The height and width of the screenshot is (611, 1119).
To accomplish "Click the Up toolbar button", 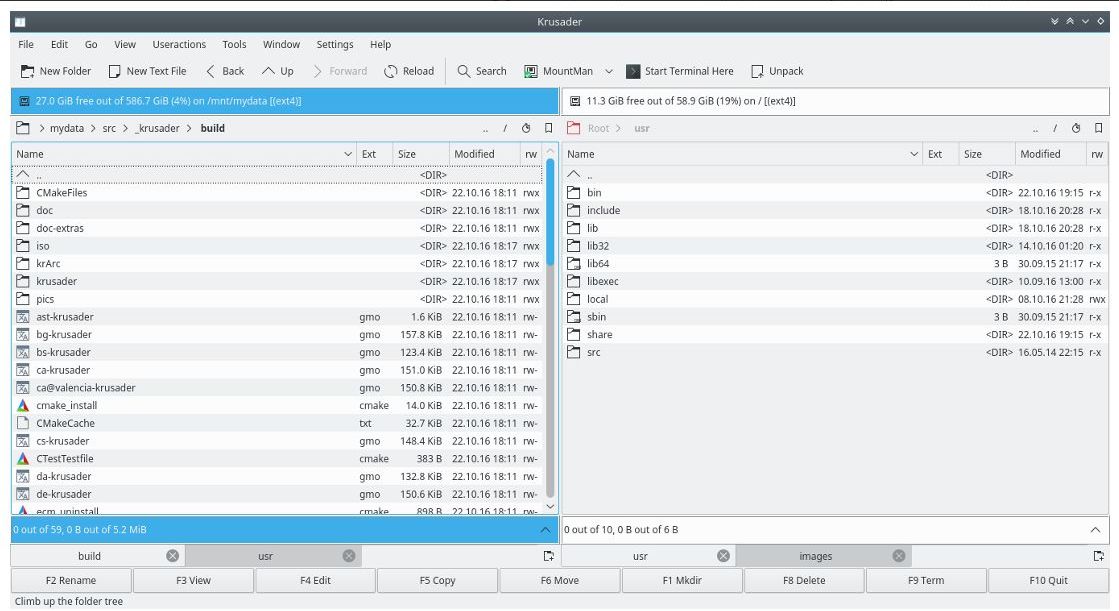I will [x=278, y=71].
